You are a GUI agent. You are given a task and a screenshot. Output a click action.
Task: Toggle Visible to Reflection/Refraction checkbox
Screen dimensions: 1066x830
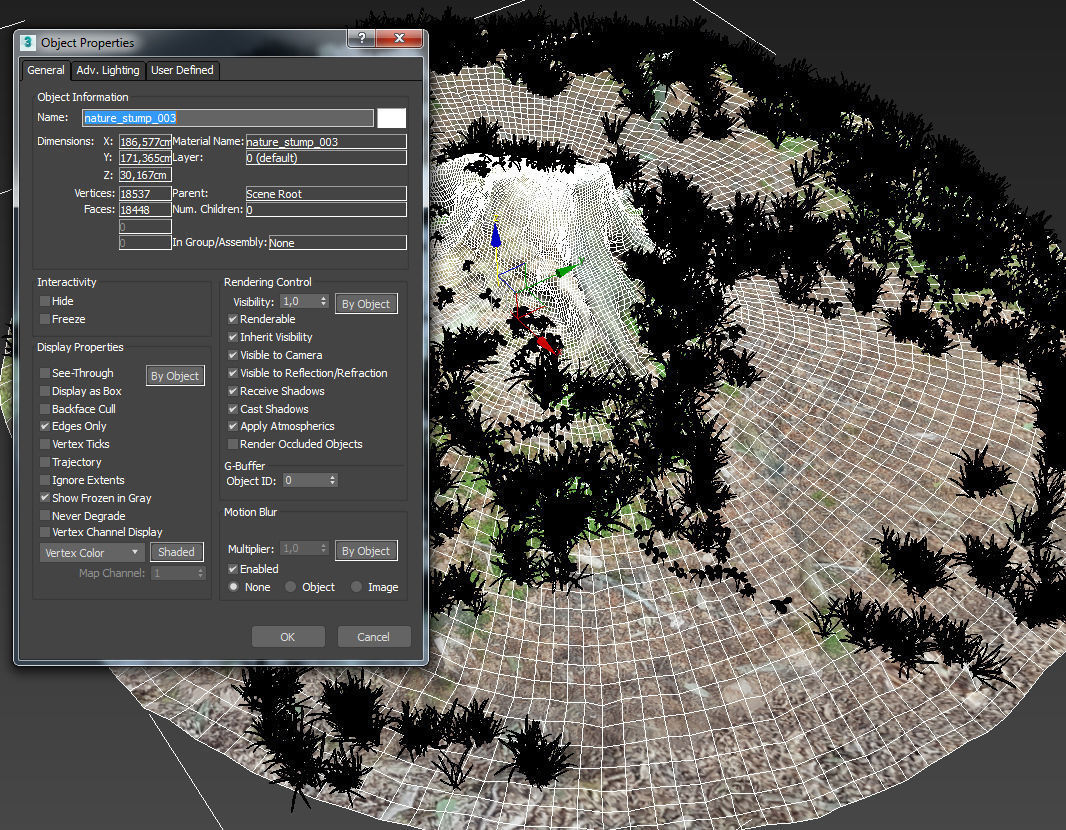tap(233, 373)
